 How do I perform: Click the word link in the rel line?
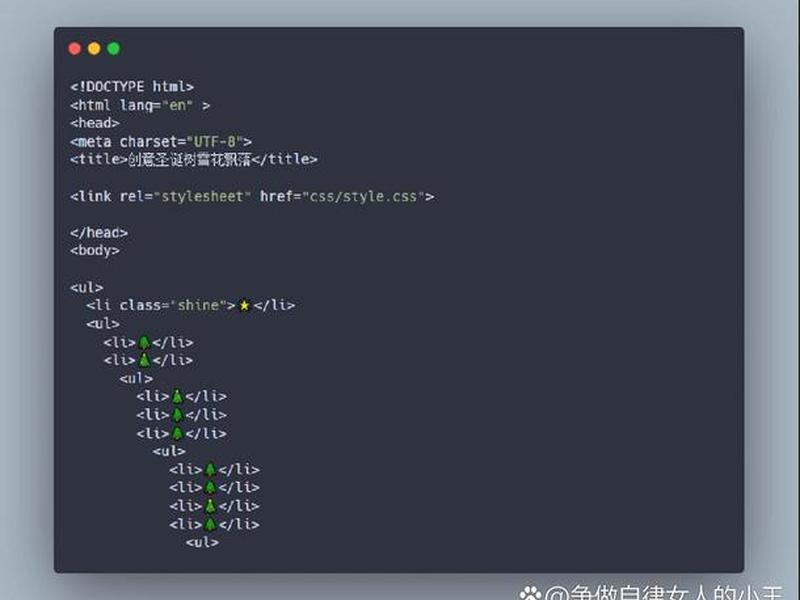pos(94,196)
